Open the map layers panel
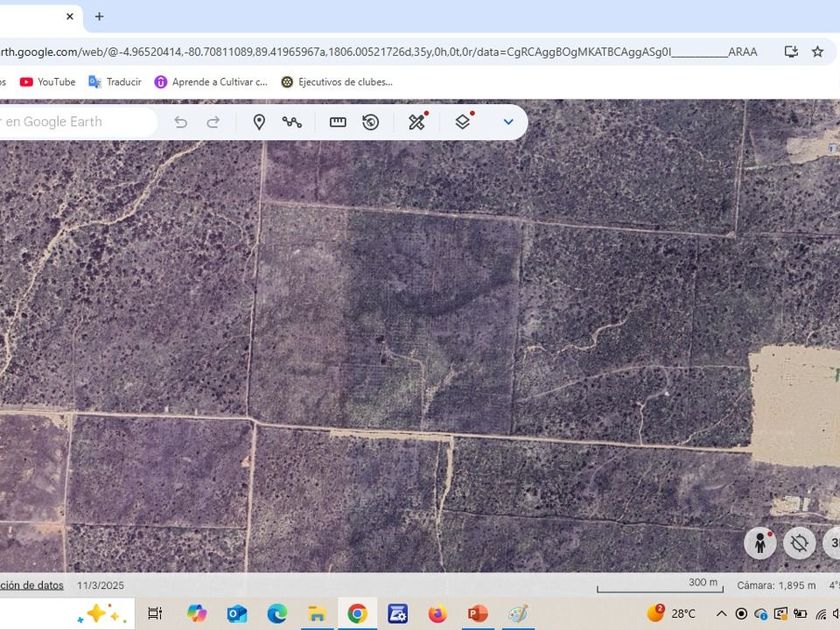Viewport: 840px width, 630px height. coord(463,122)
